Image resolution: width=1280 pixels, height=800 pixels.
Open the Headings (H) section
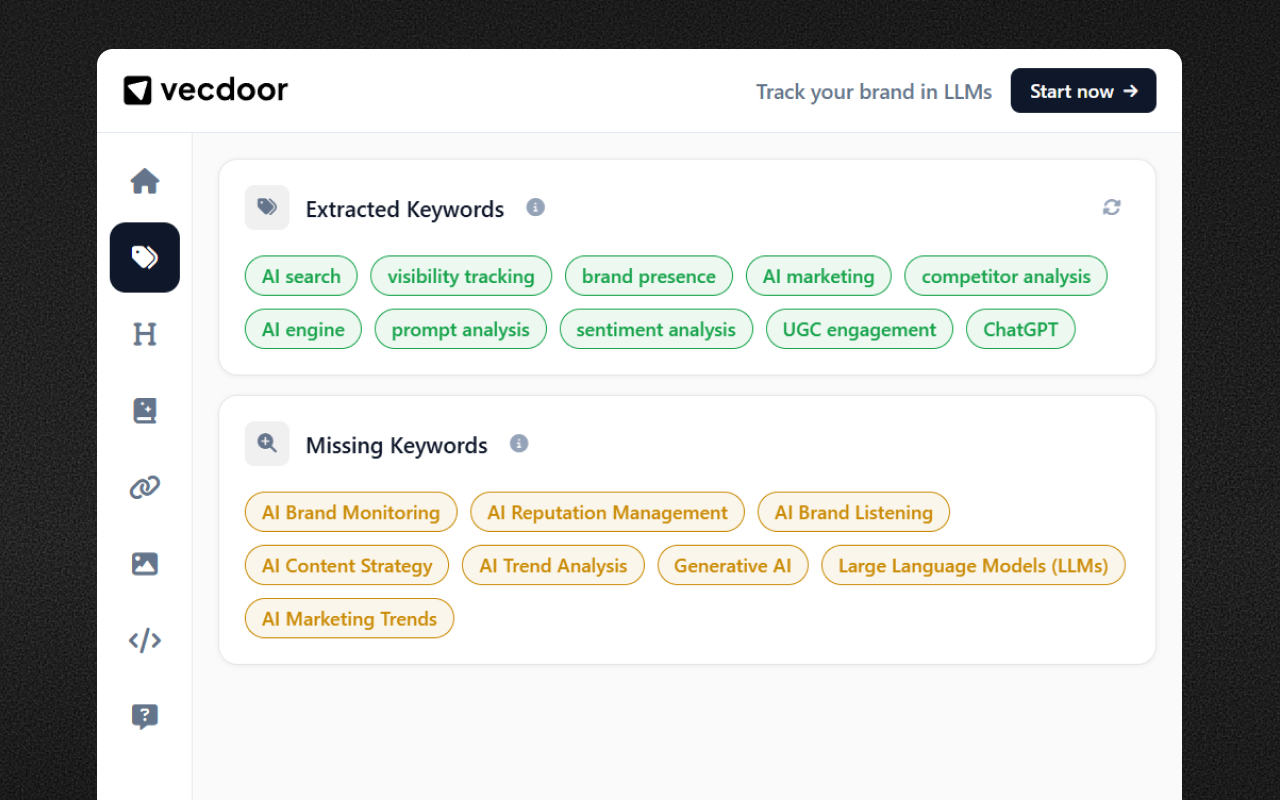(x=144, y=334)
